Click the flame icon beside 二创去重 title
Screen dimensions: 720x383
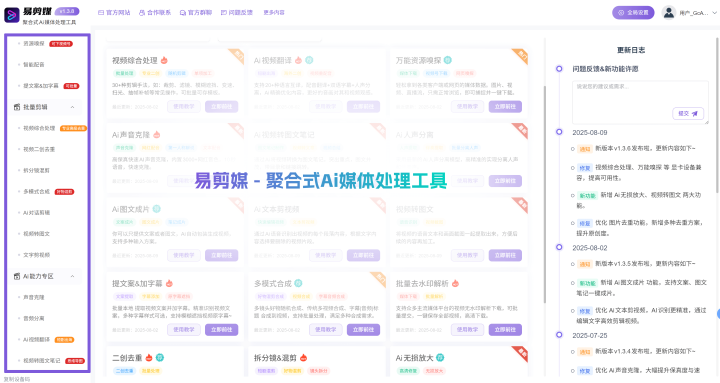click(x=149, y=358)
